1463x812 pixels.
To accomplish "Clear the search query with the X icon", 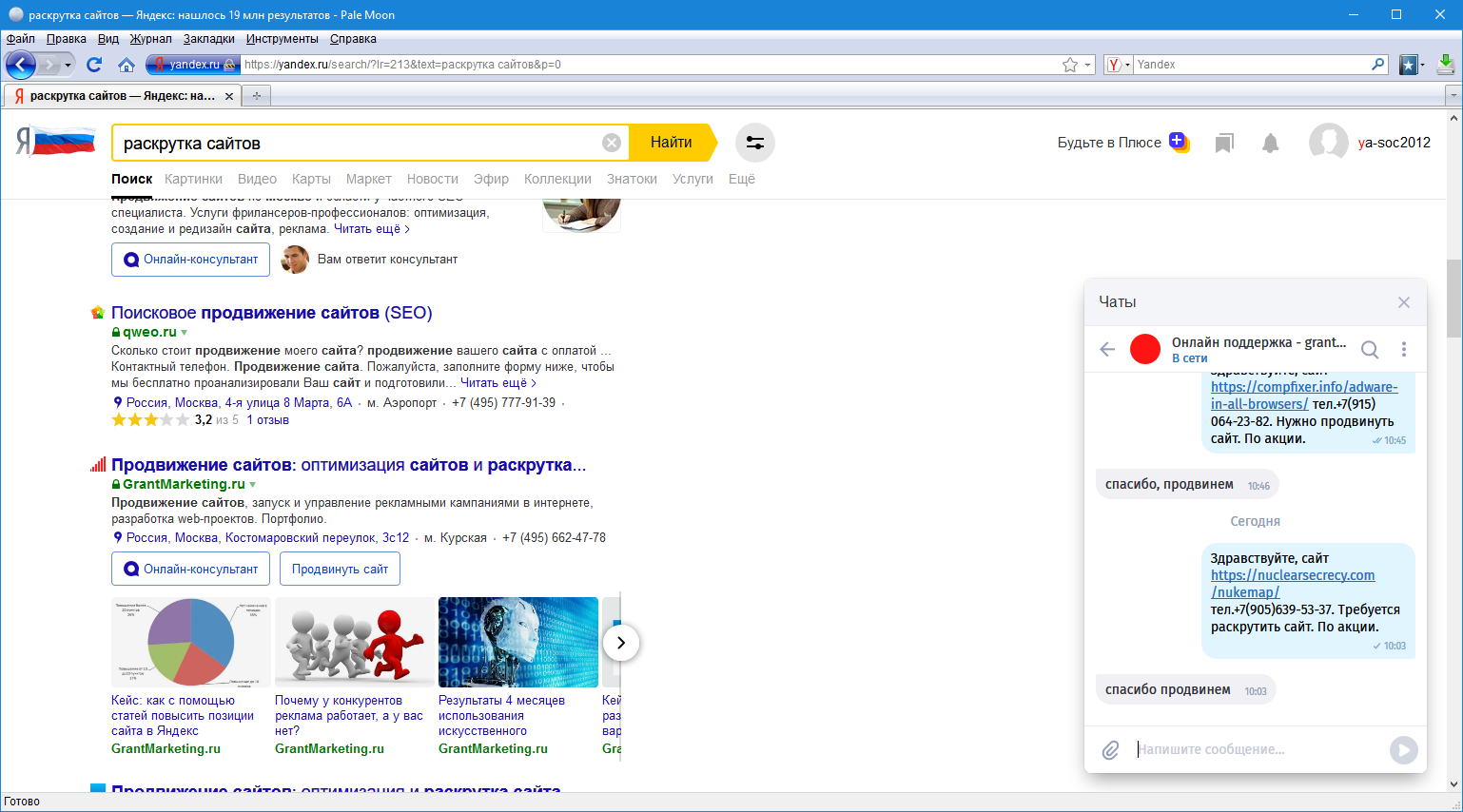I will coord(612,143).
